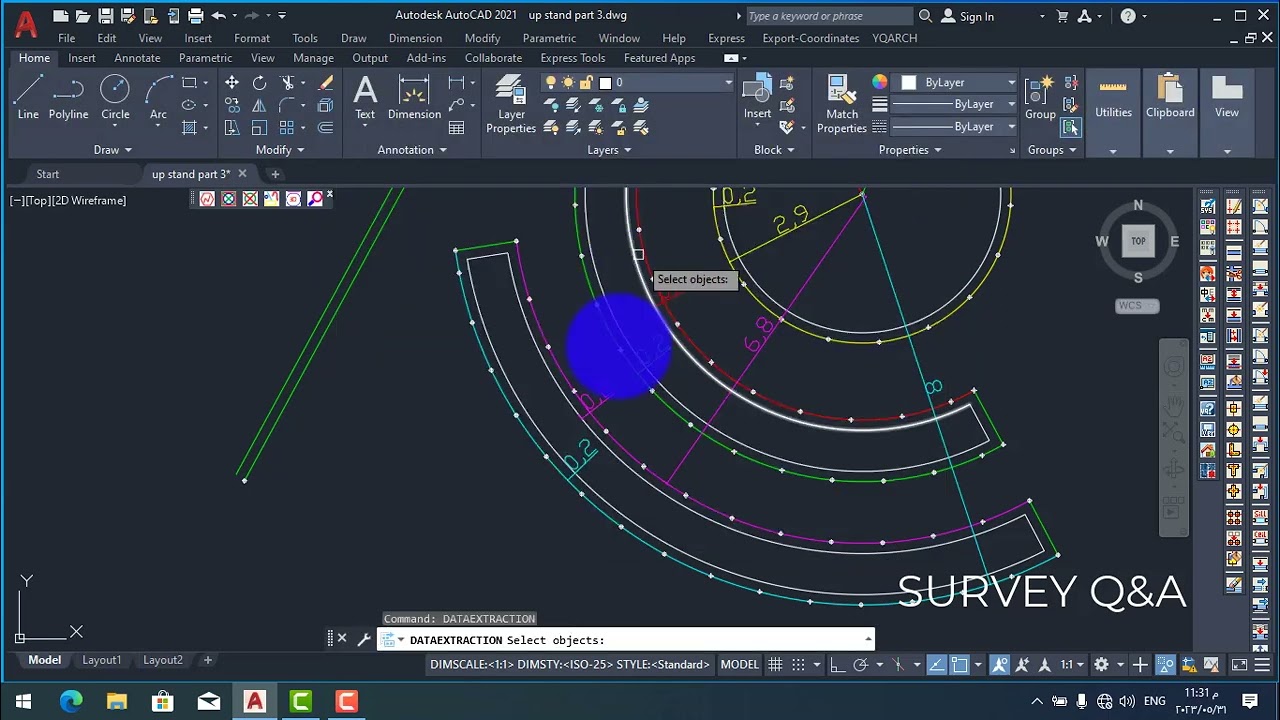Activate the Scale tool
1280x720 pixels.
259,128
